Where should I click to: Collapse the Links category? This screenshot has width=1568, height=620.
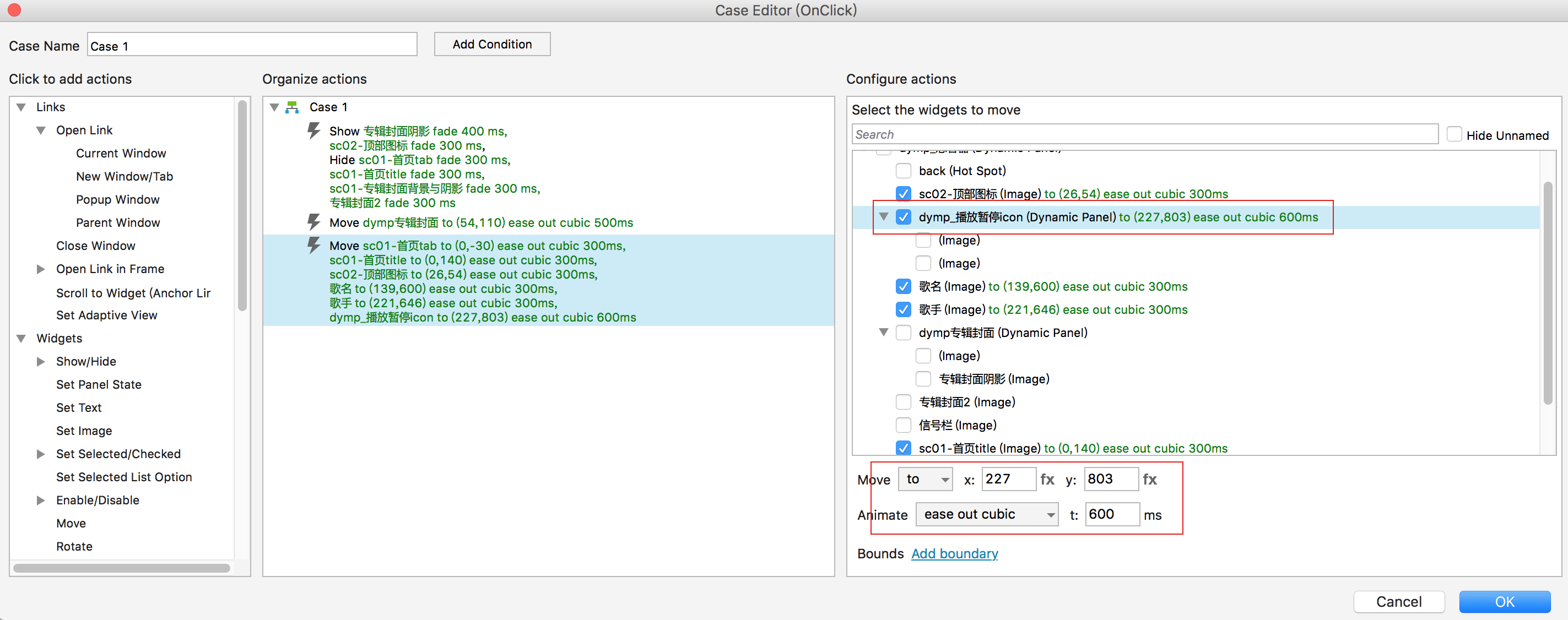(21, 107)
